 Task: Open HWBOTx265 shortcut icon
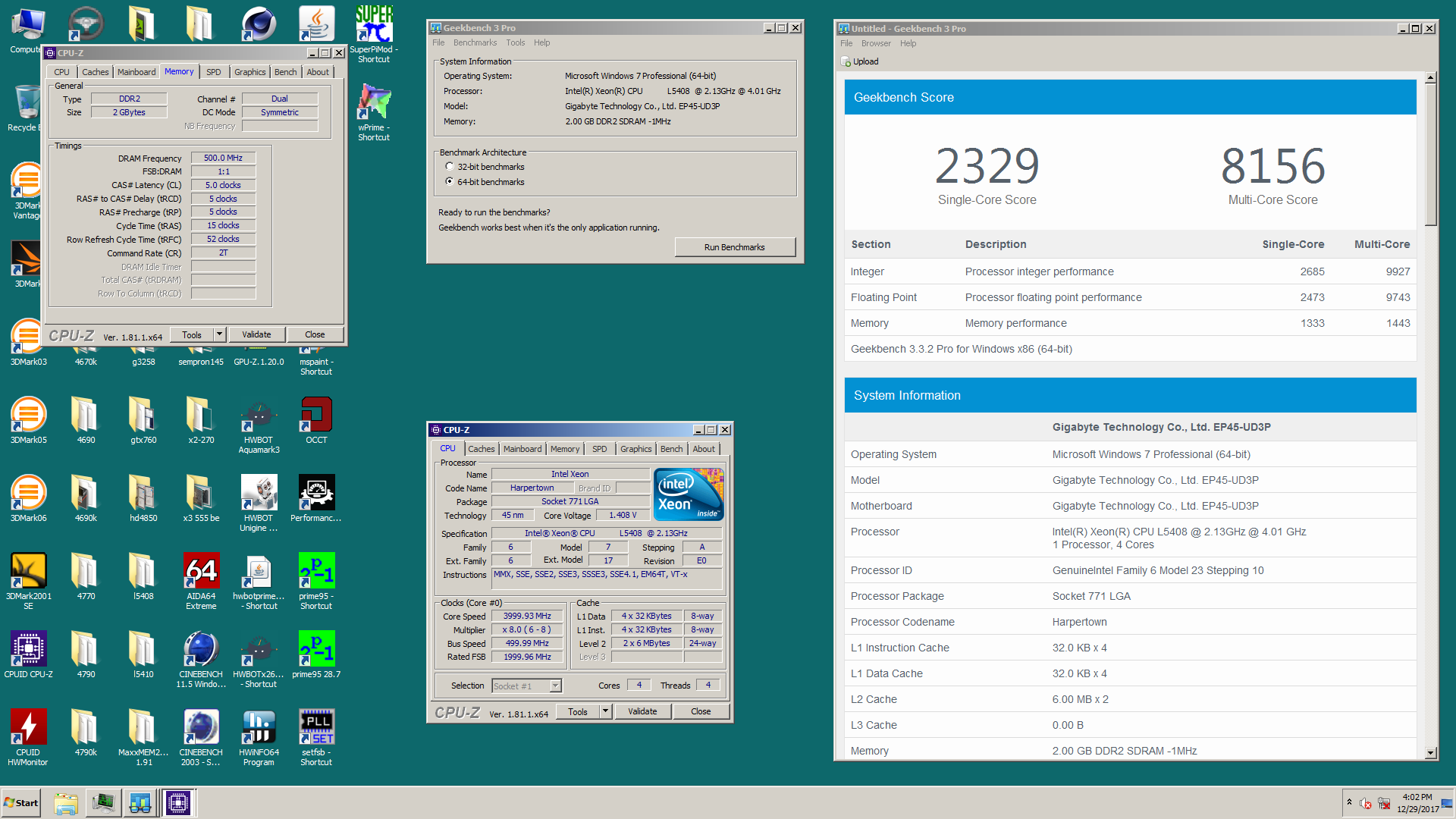[x=259, y=649]
